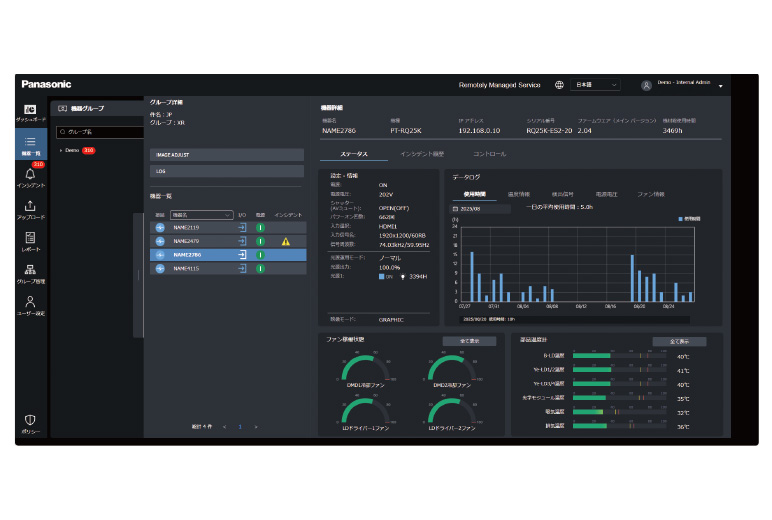The width and height of the screenshot is (772, 520).
Task: Click the yellow warning icon for NAME2479
Action: click(x=285, y=241)
